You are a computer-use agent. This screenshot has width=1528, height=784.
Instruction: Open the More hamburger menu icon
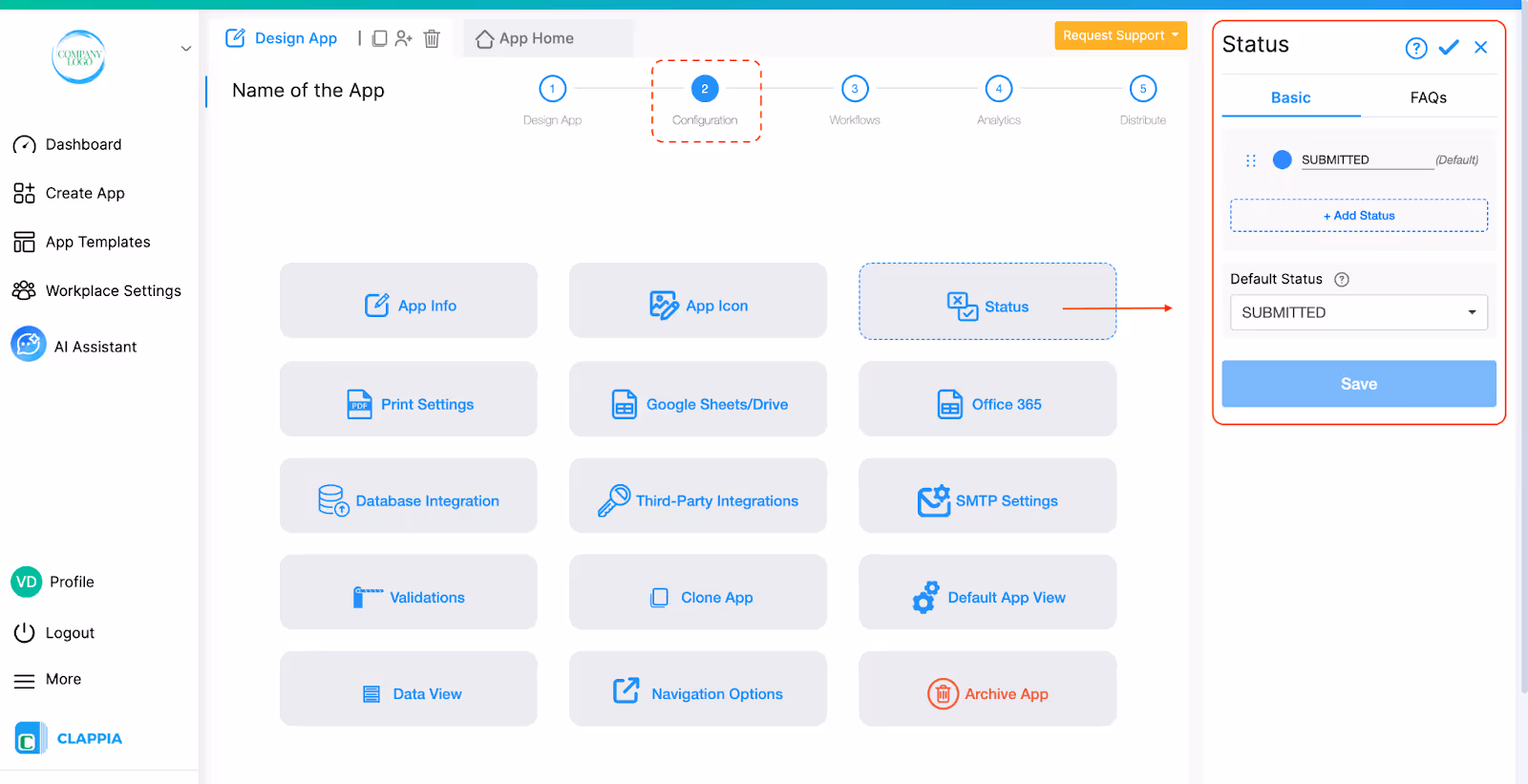pos(24,681)
